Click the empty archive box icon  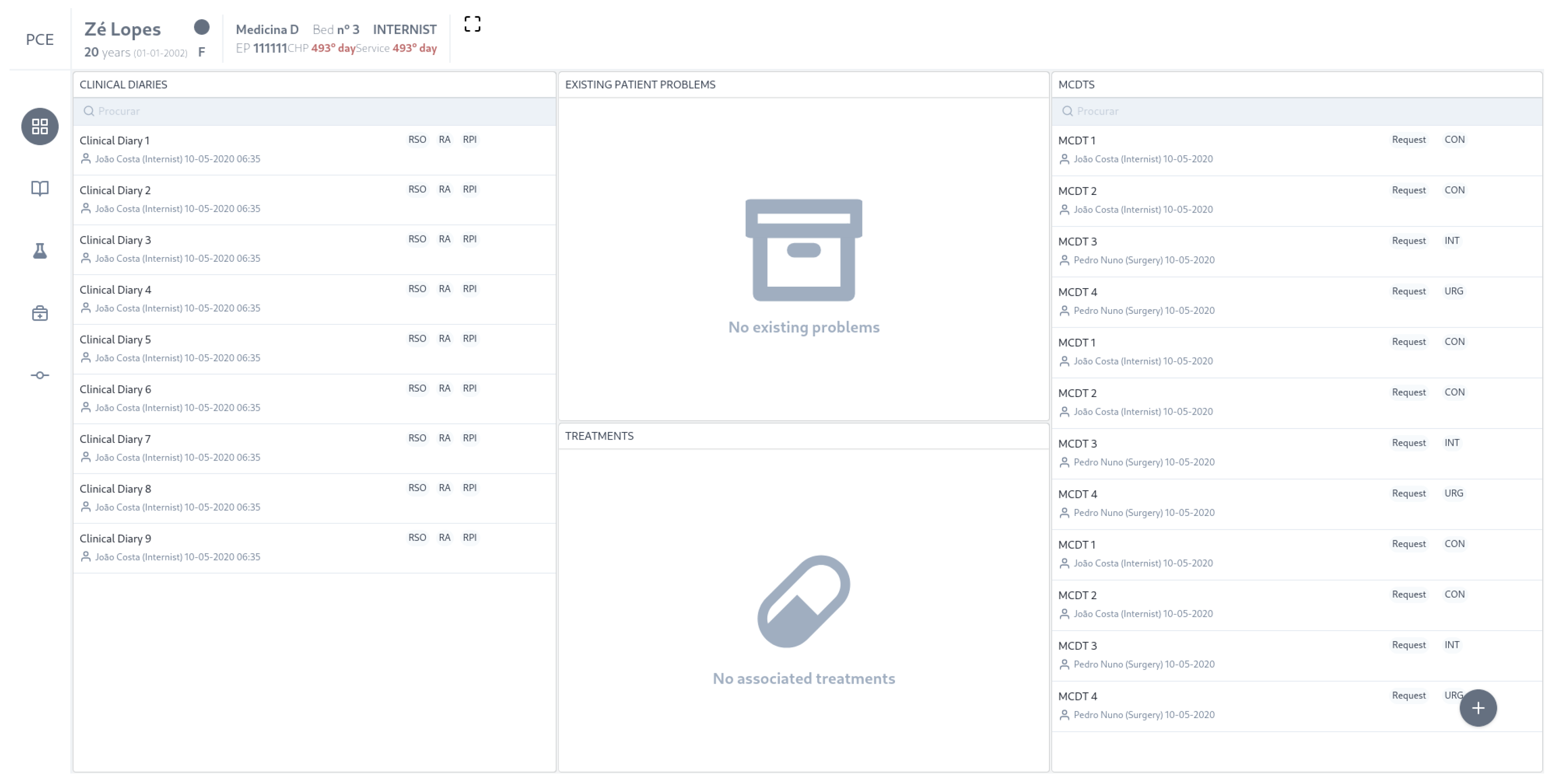pos(804,250)
